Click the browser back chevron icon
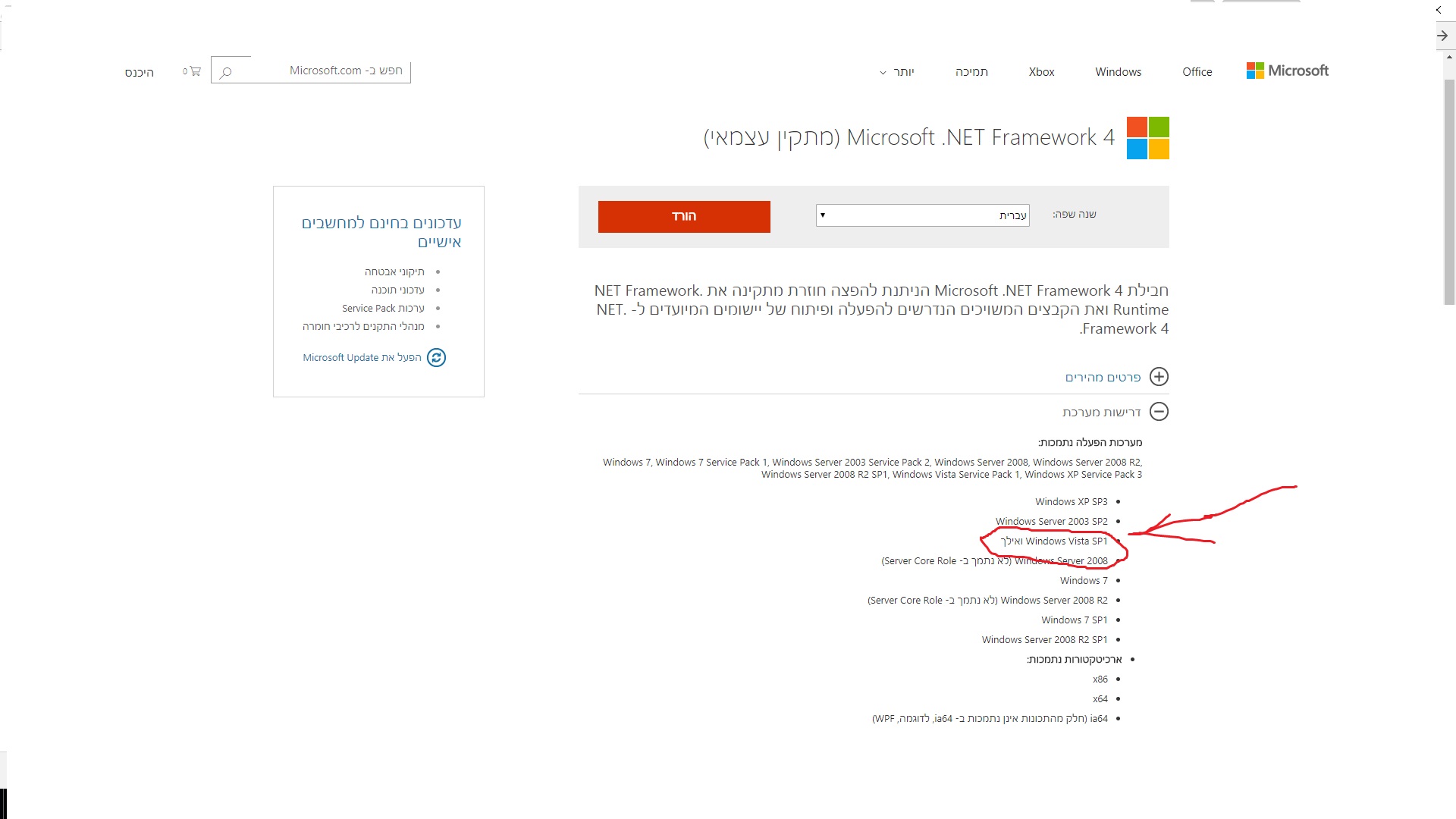Screen dimensions: 1456x819 1439,10
